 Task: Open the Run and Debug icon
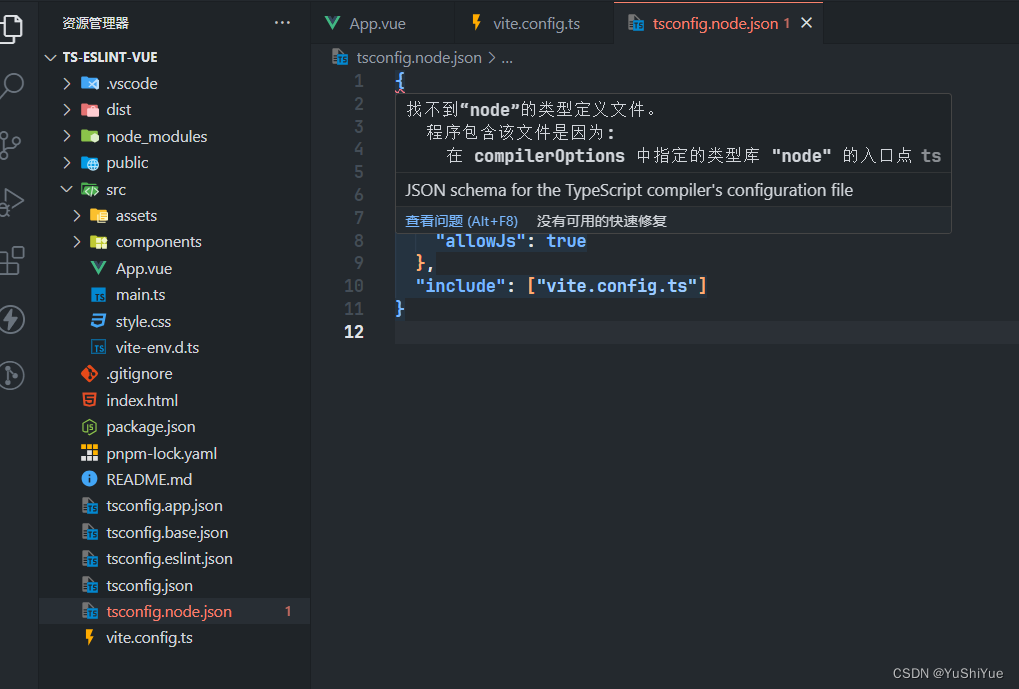[10, 203]
